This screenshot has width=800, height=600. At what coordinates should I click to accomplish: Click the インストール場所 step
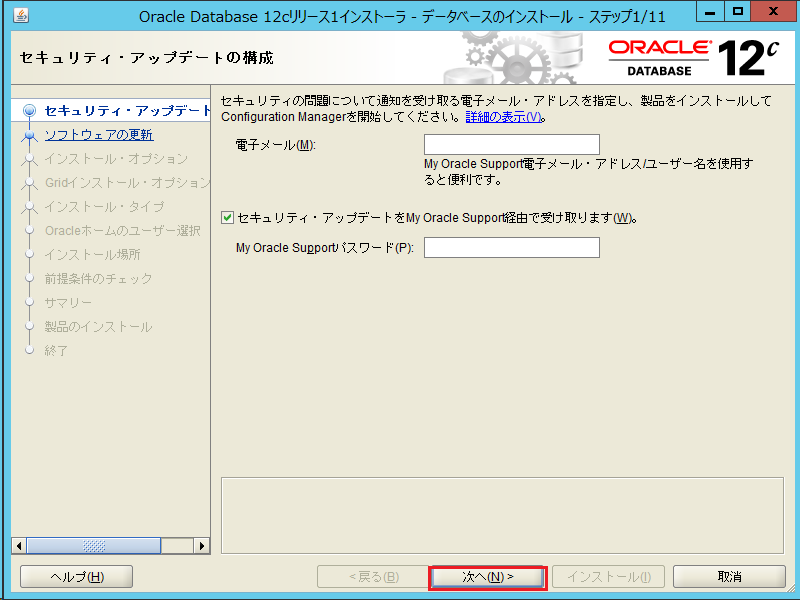(92, 255)
